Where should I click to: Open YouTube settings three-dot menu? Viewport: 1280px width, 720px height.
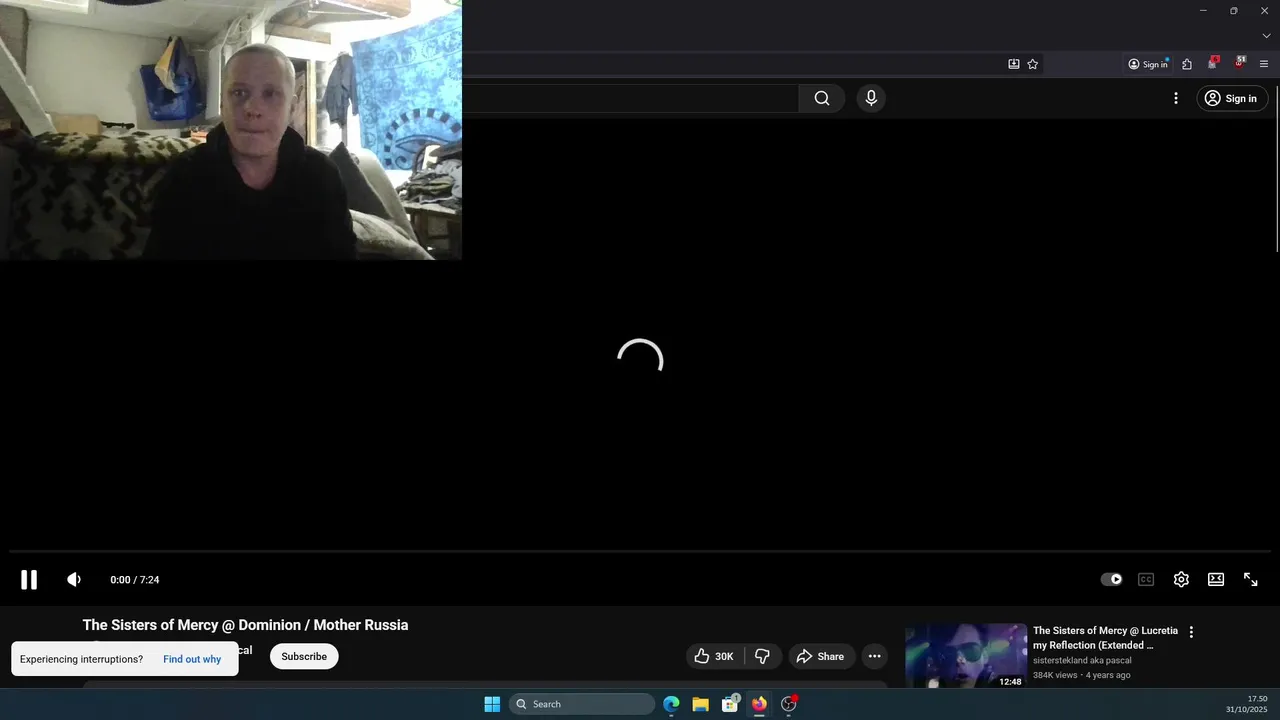coord(1176,98)
